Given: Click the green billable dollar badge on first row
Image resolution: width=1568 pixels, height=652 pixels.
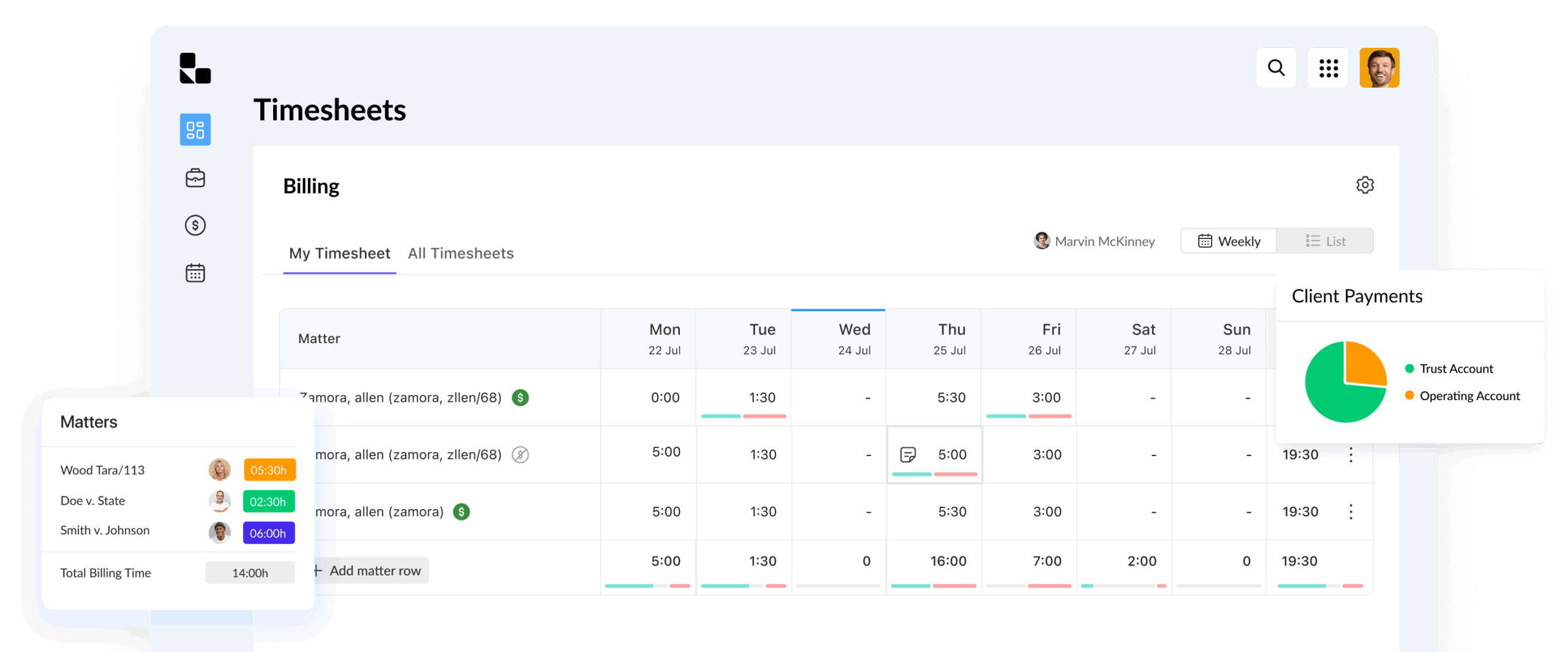Looking at the screenshot, I should (520, 398).
